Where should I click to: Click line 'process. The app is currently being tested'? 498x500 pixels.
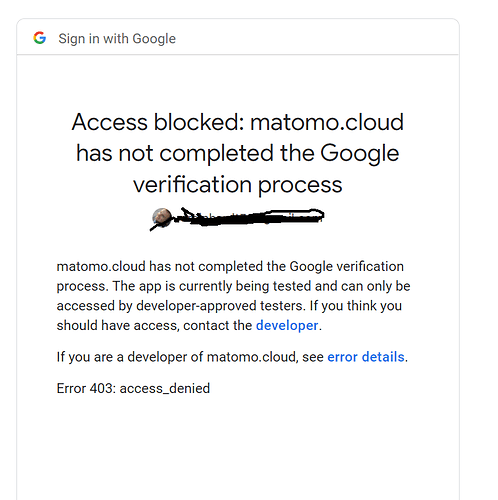(233, 286)
